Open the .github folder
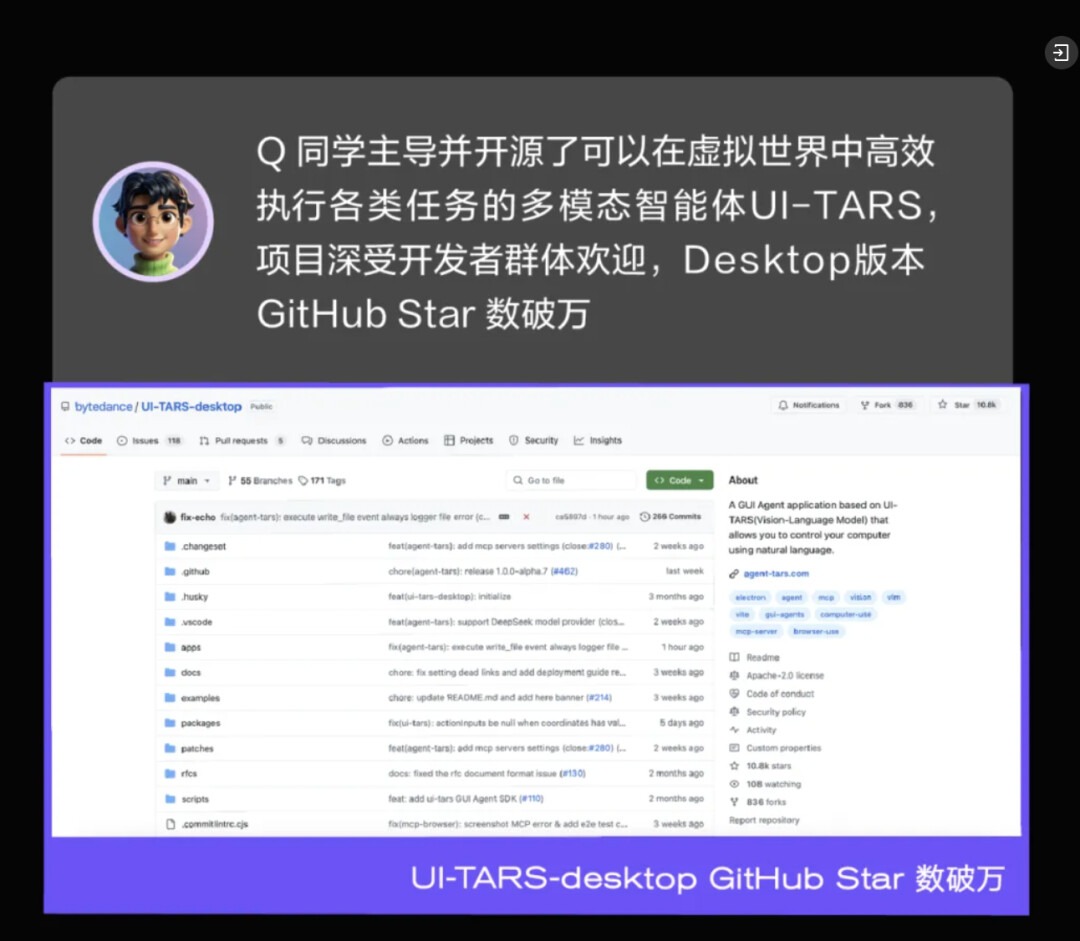The height and width of the screenshot is (941, 1080). tap(195, 572)
